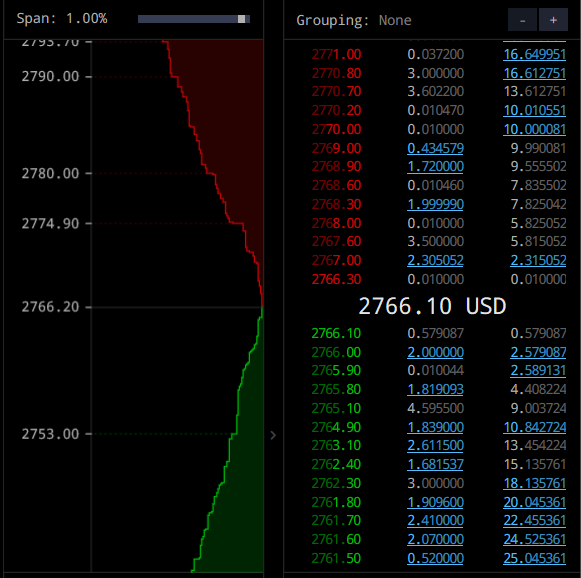Viewport: 581px width, 578px height.
Task: Click ask price 2771.00
Action: [x=336, y=54]
